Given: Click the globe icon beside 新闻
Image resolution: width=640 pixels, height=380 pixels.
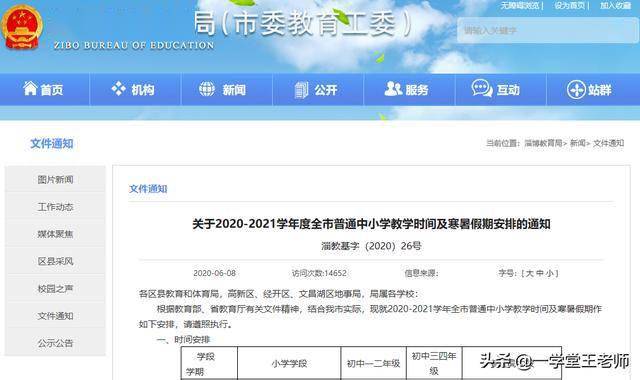Looking at the screenshot, I should pyautogui.click(x=207, y=89).
